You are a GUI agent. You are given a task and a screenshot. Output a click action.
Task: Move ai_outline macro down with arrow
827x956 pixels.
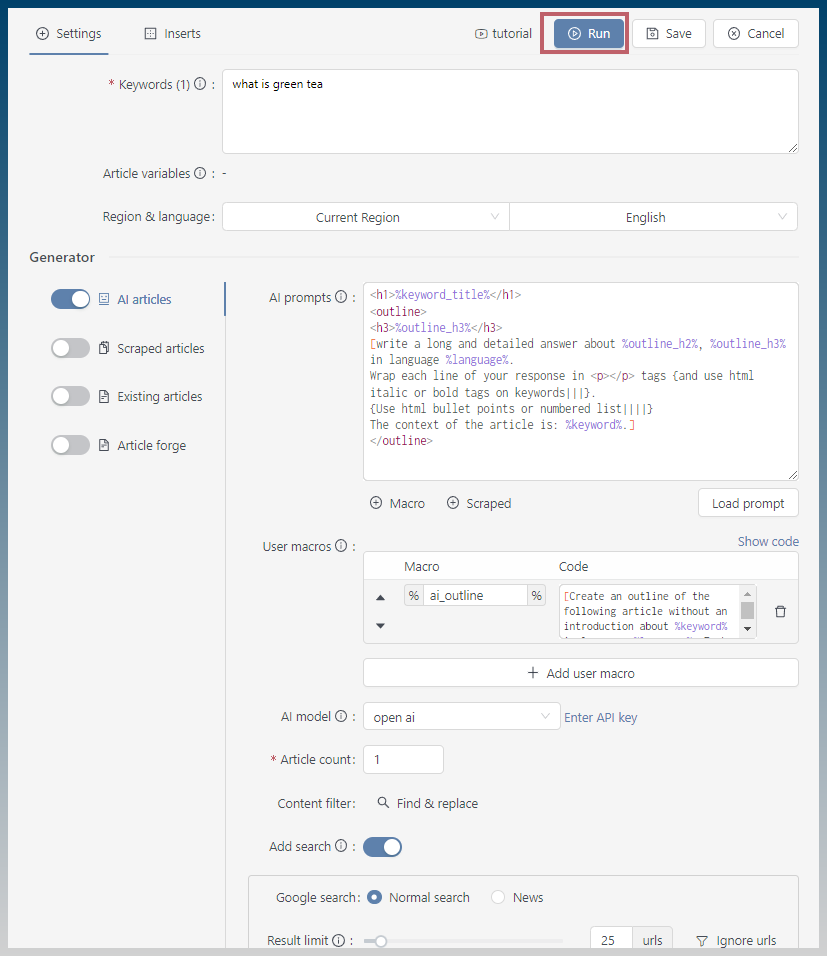pos(381,626)
